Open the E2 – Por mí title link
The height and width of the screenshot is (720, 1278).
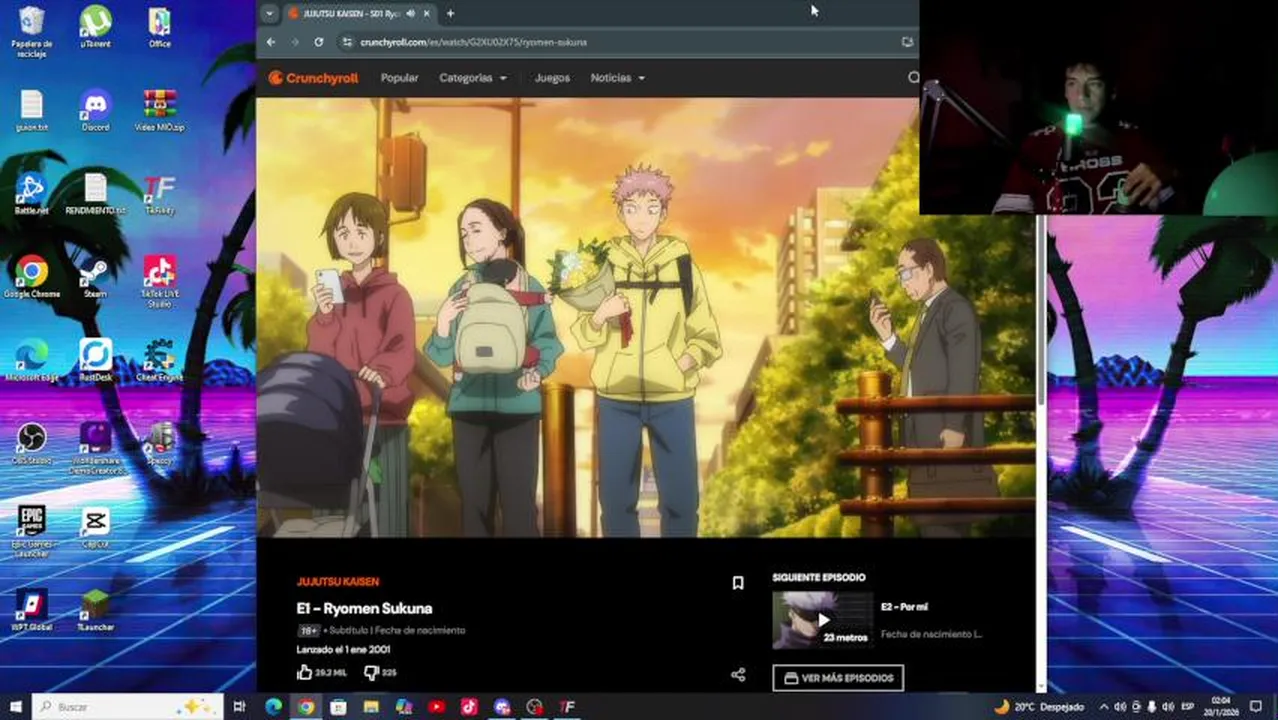pyautogui.click(x=904, y=607)
